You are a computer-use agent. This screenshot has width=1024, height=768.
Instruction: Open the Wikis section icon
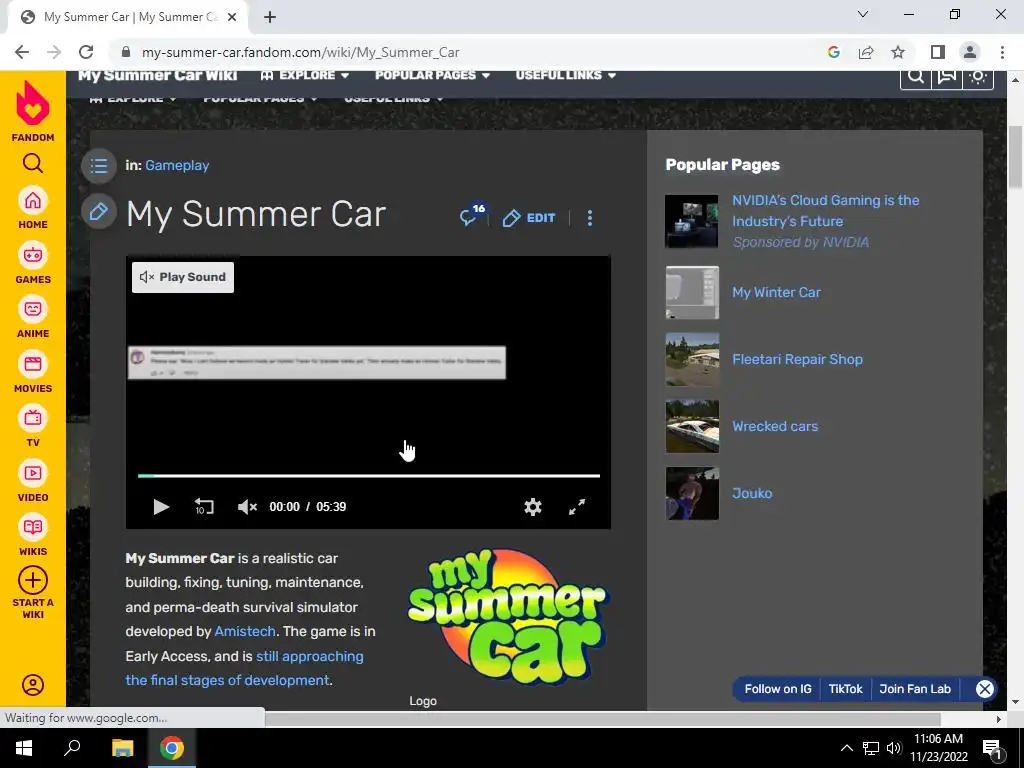(33, 527)
